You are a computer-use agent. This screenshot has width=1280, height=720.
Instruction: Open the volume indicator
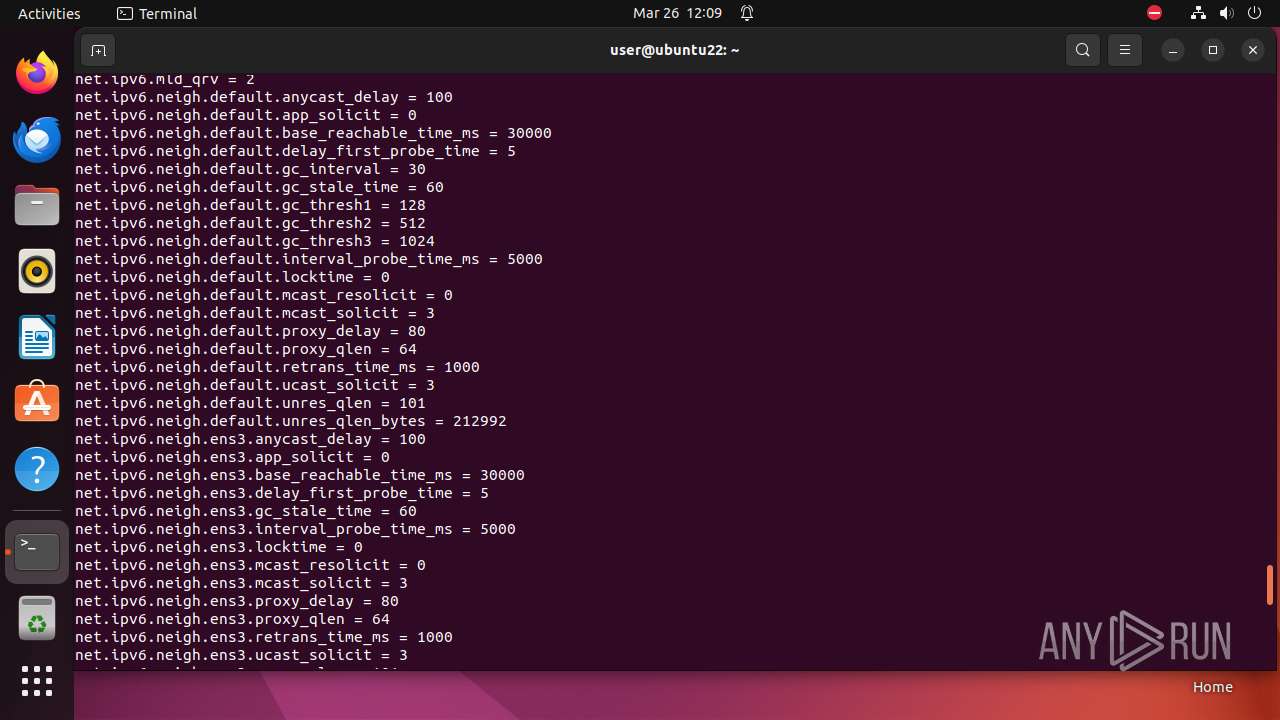tap(1227, 13)
